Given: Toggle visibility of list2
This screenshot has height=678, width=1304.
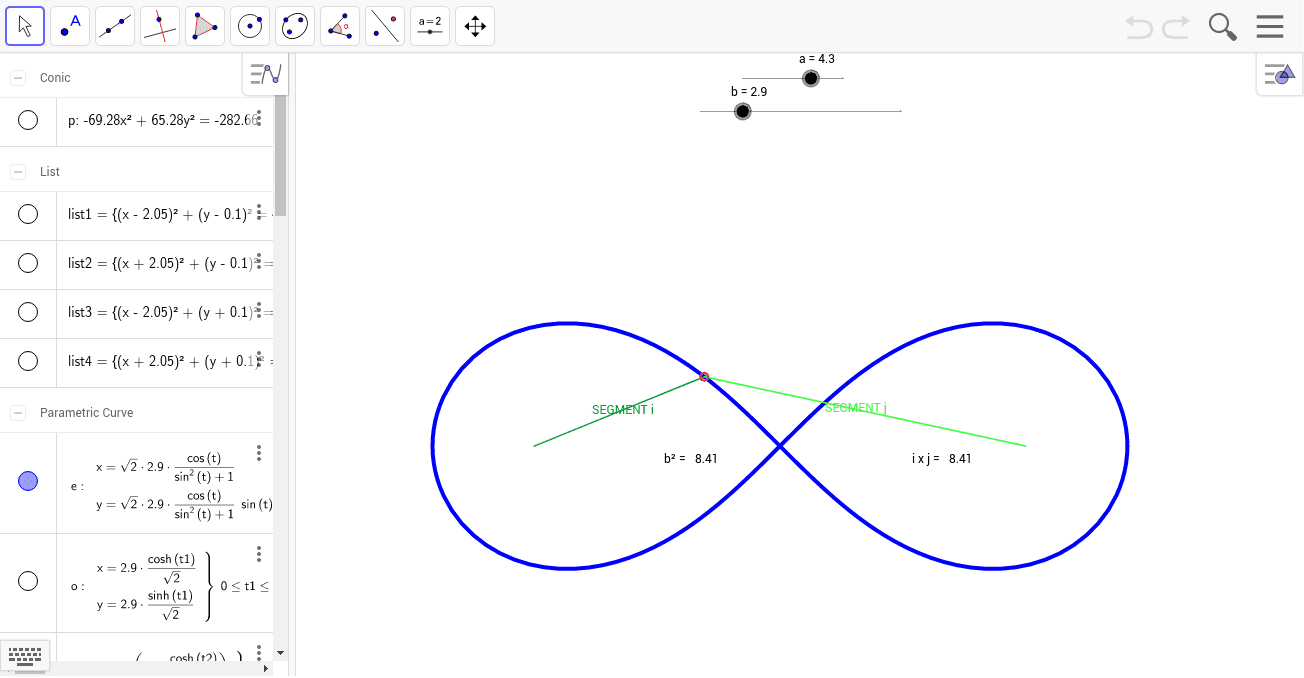Looking at the screenshot, I should pos(28,263).
